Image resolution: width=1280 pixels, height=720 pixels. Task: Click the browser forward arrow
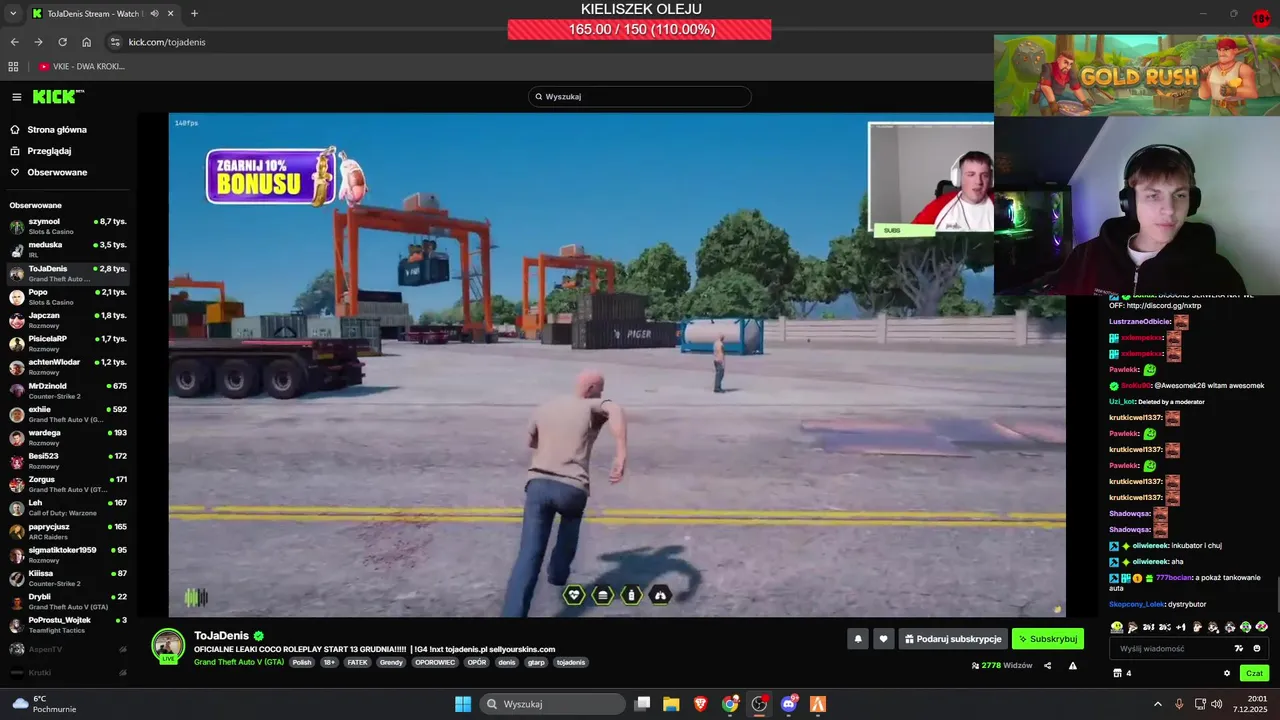pos(38,42)
